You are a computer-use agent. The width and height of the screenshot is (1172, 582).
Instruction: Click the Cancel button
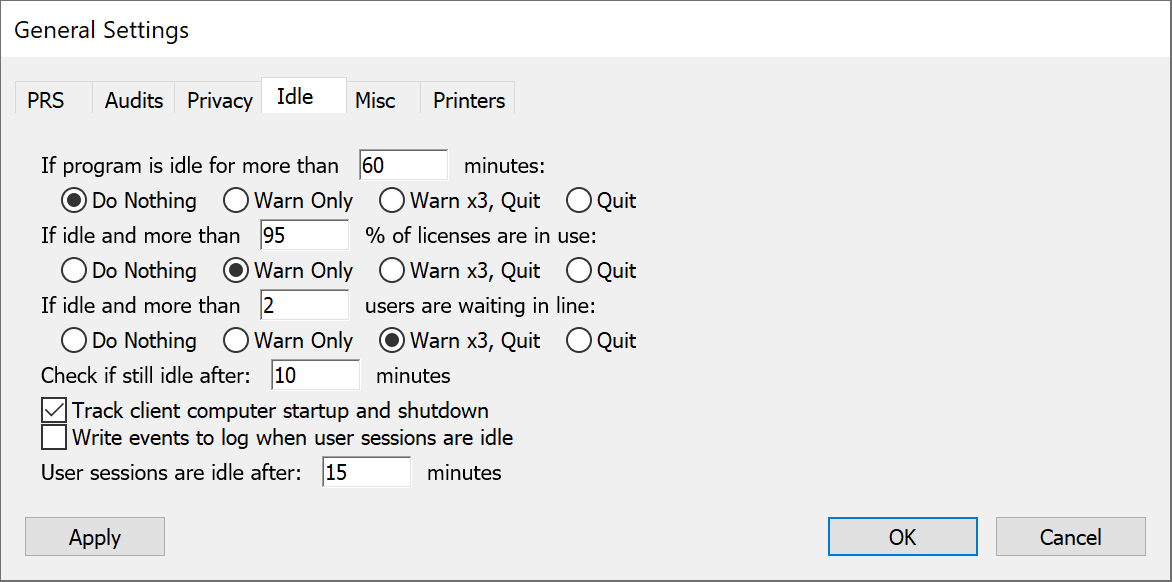1070,537
